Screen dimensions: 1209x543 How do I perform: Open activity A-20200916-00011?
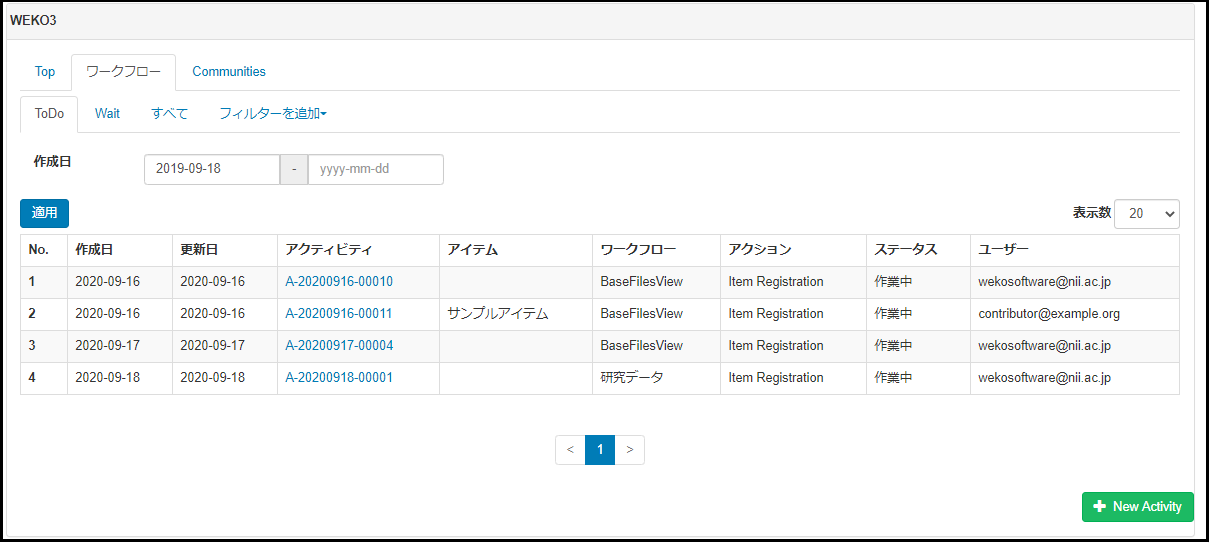point(339,314)
